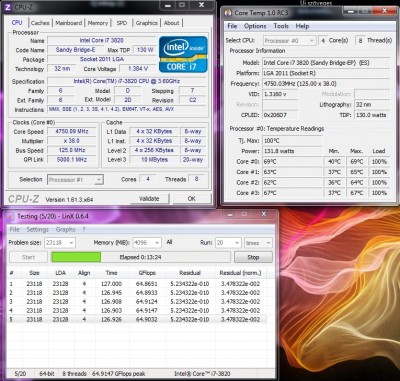Click the Stop button in LinX

[253, 257]
